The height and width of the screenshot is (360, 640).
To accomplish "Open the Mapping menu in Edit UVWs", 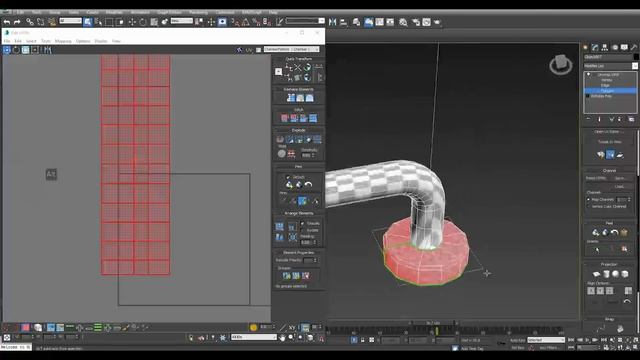I will (63, 41).
